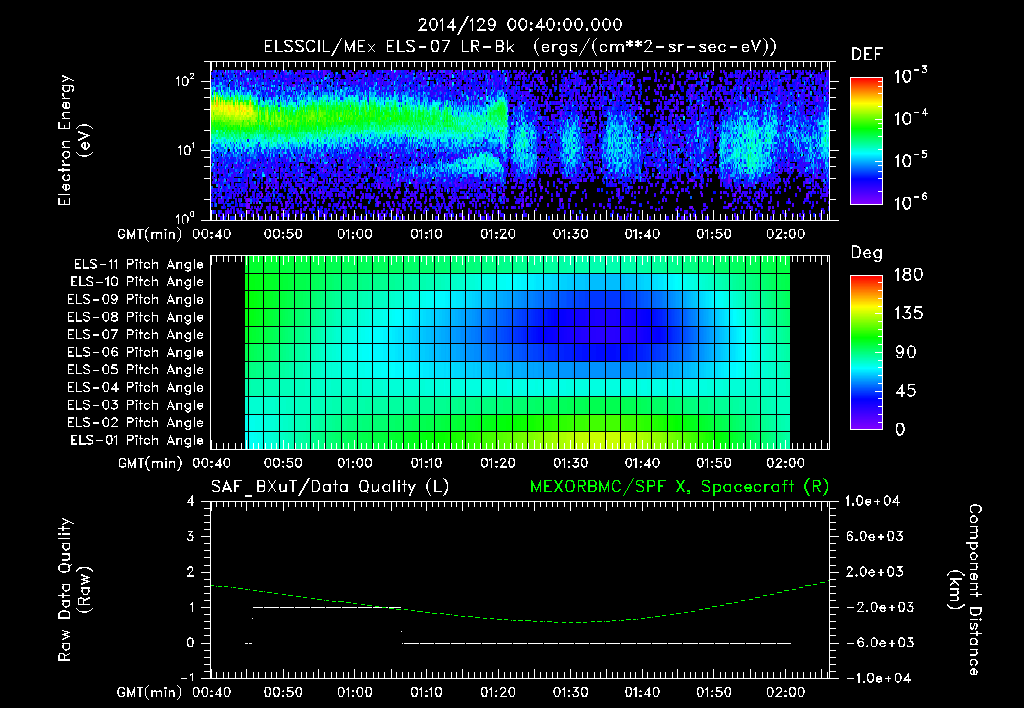Click the Deg color bar label
This screenshot has height=708, width=1024.
(x=867, y=253)
